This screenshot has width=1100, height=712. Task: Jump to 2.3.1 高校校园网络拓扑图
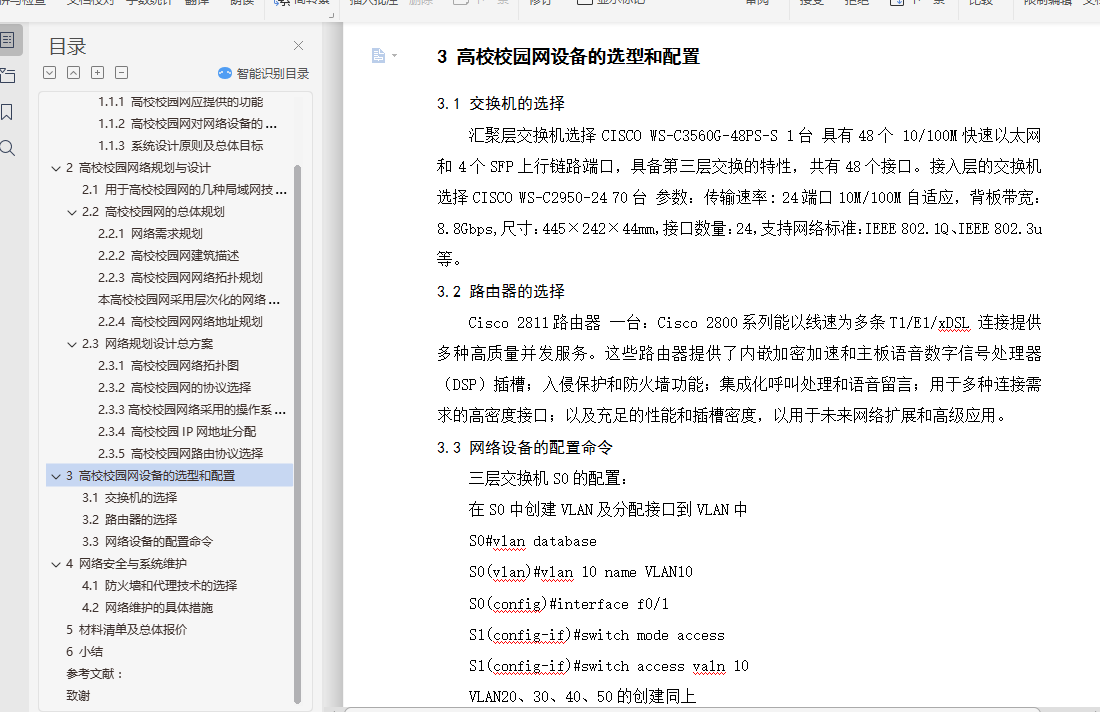168,365
